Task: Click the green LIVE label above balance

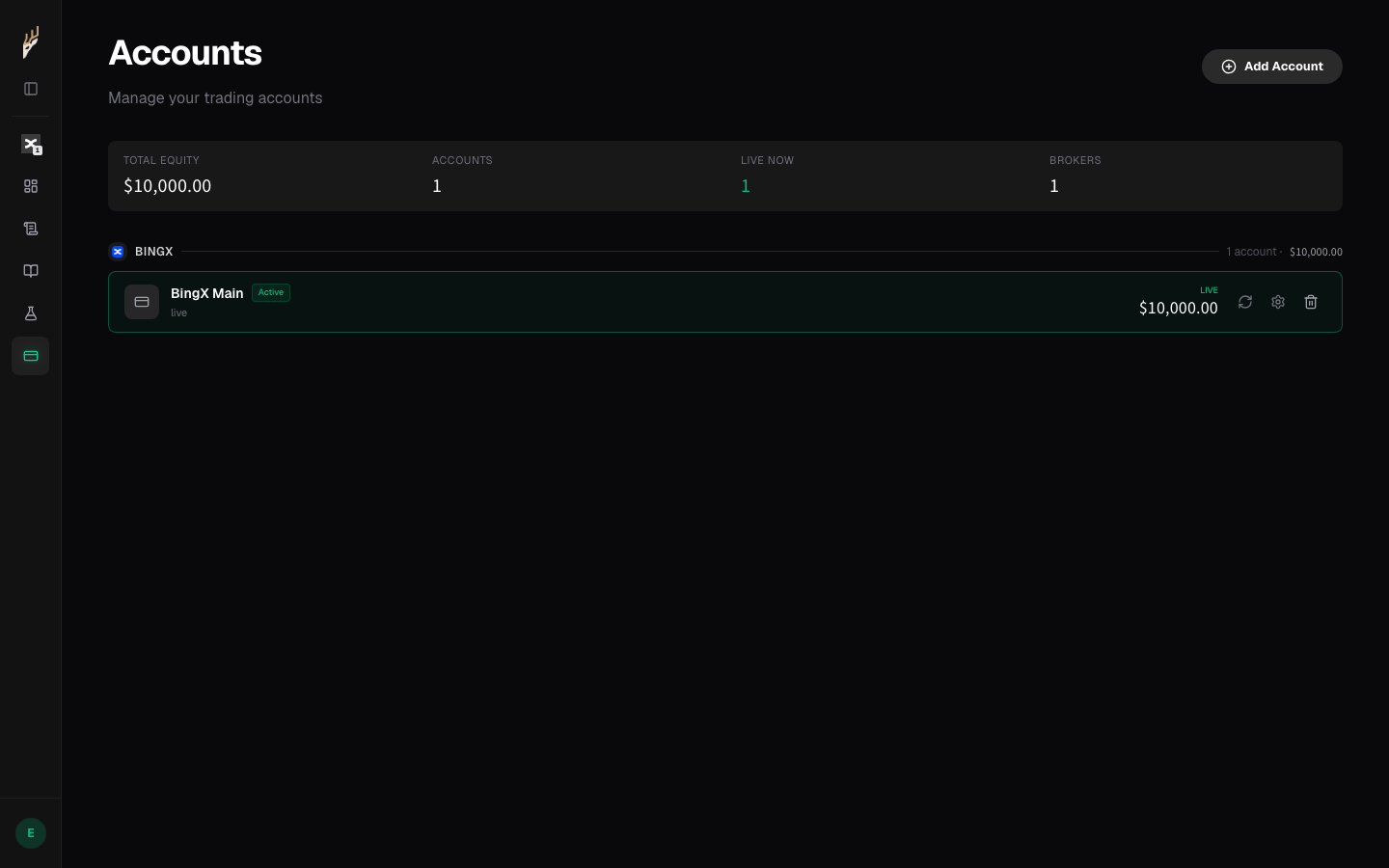Action: point(1209,290)
